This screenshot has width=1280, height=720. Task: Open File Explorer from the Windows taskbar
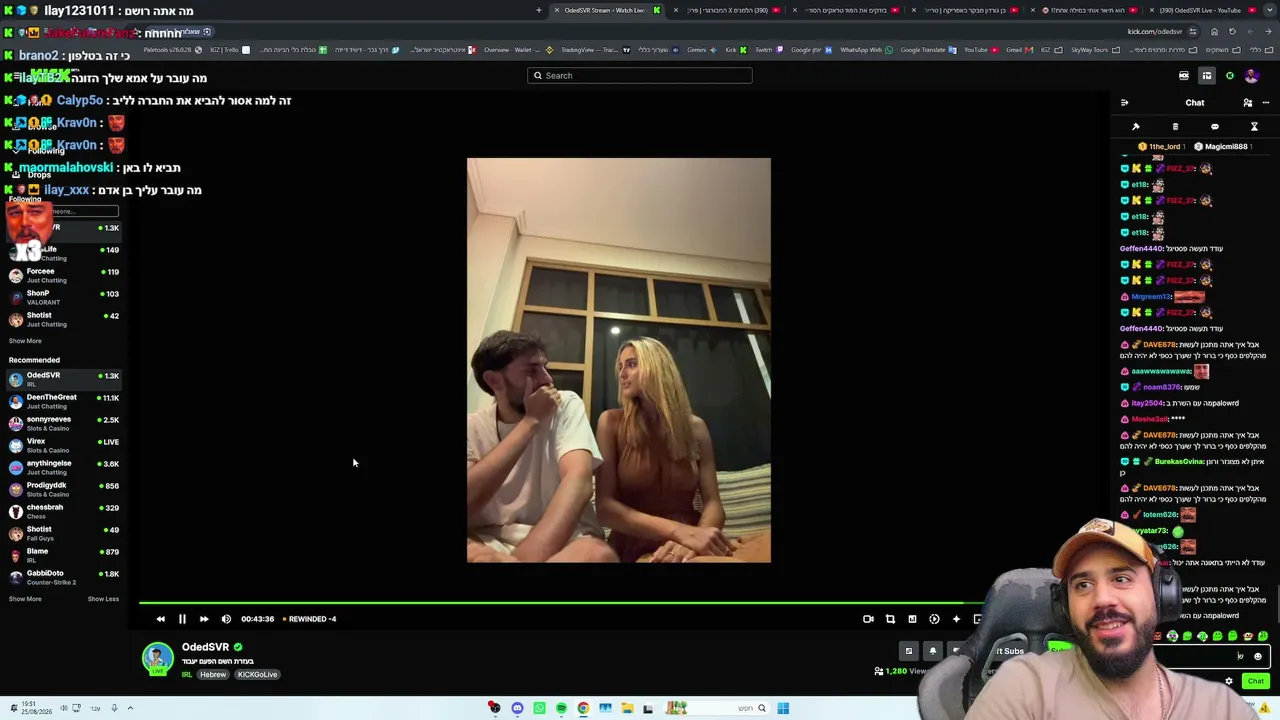(x=627, y=708)
